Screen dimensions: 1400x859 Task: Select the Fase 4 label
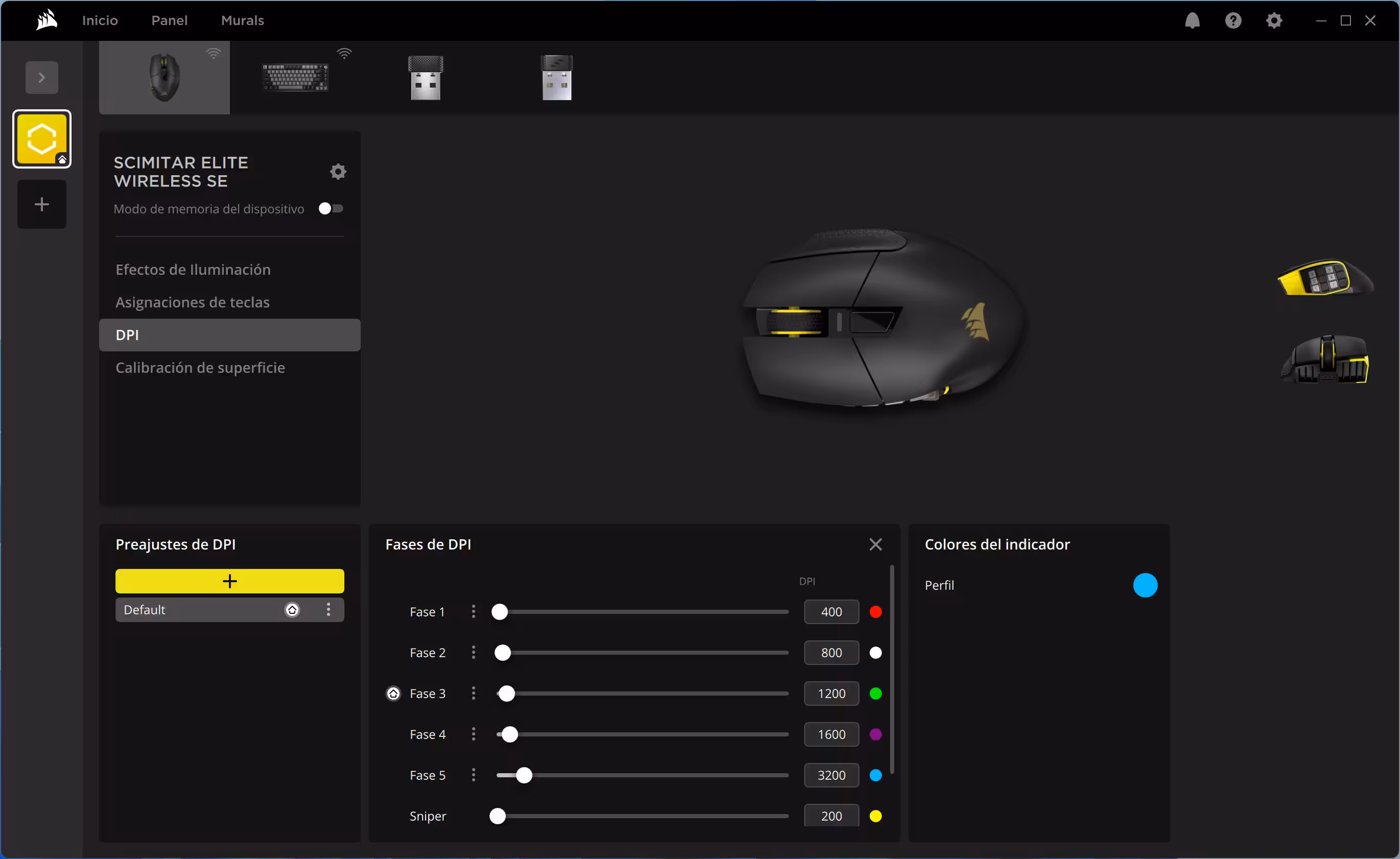pyautogui.click(x=428, y=734)
